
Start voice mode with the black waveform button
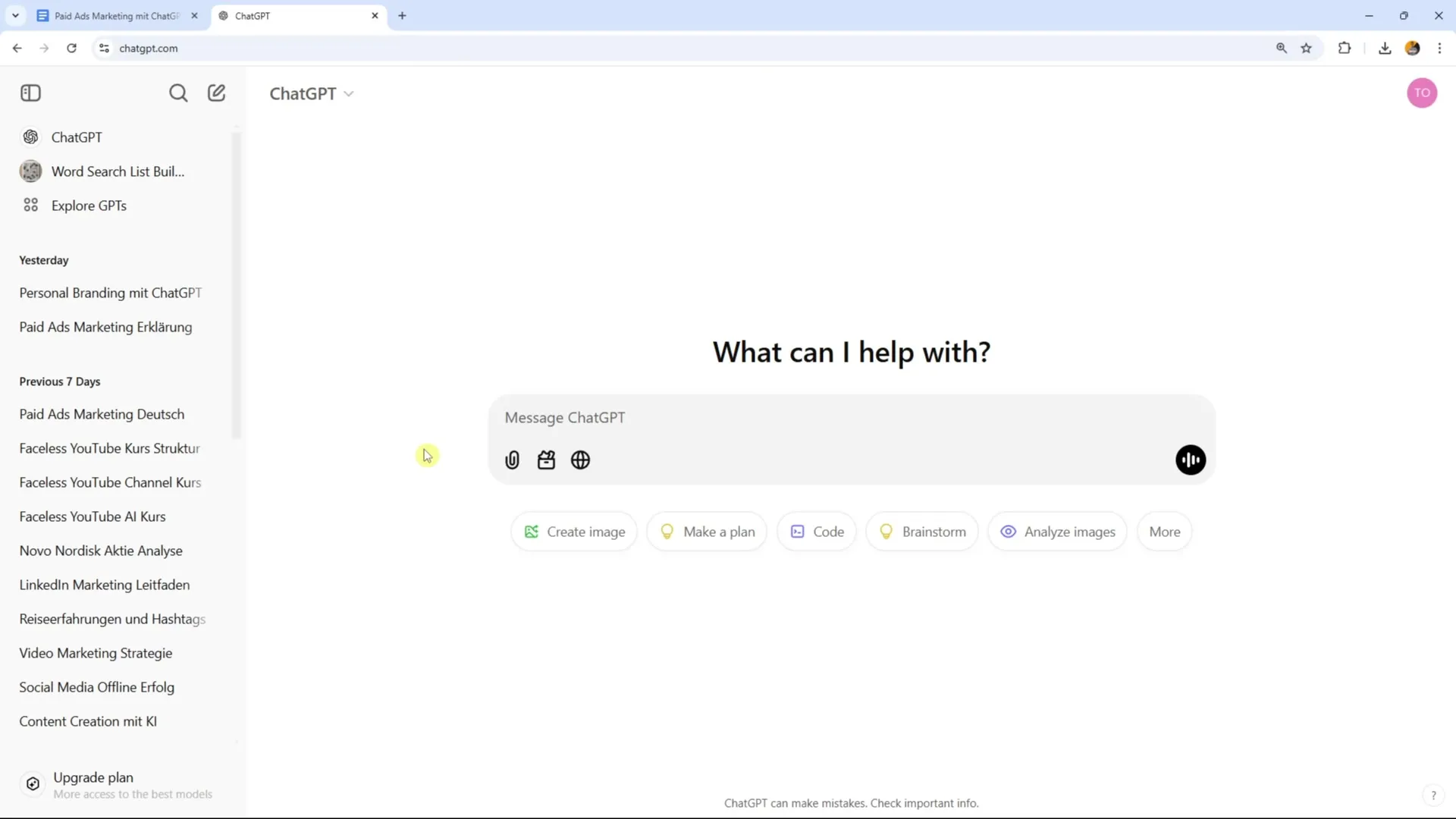pos(1191,460)
